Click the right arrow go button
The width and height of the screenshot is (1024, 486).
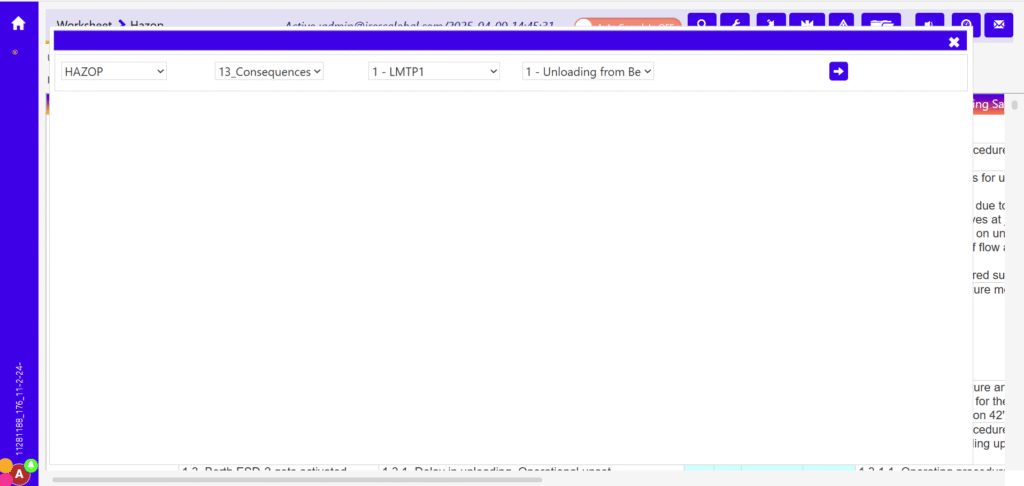(x=838, y=71)
